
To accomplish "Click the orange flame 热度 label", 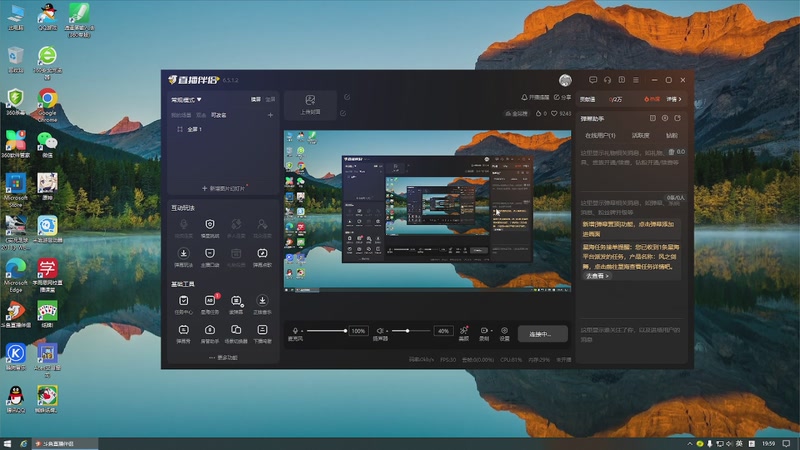I will (x=652, y=99).
